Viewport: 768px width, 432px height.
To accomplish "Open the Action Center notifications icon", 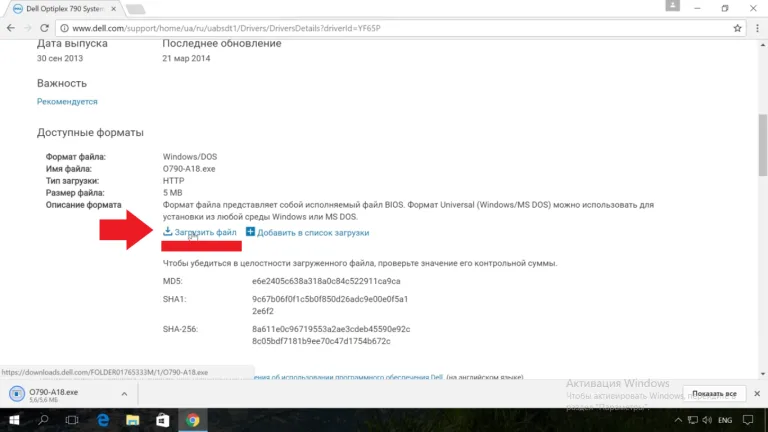I will tap(748, 420).
